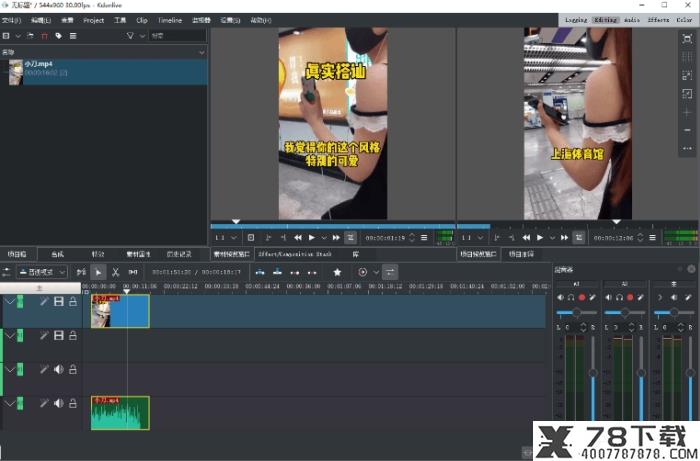Screen dimensions: 700x461
Task: Click zoom in plus icon in monitor sidebar
Action: pyautogui.click(x=687, y=112)
